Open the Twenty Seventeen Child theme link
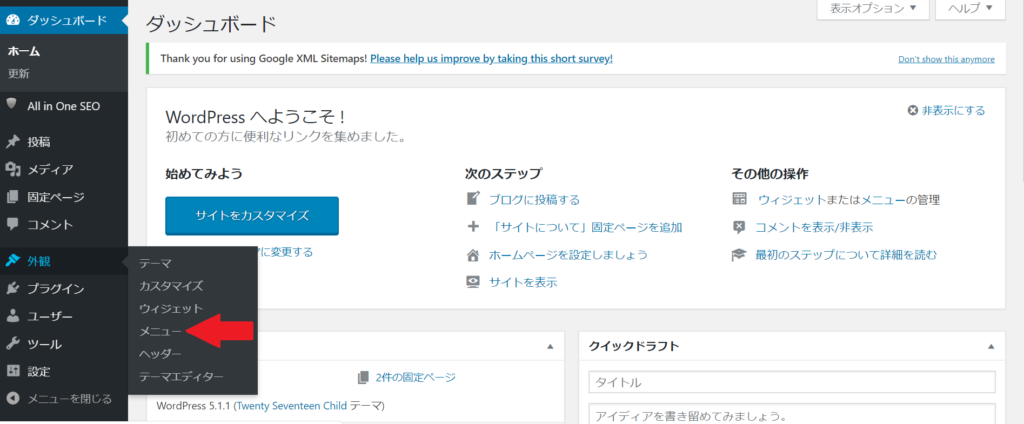 (x=291, y=406)
